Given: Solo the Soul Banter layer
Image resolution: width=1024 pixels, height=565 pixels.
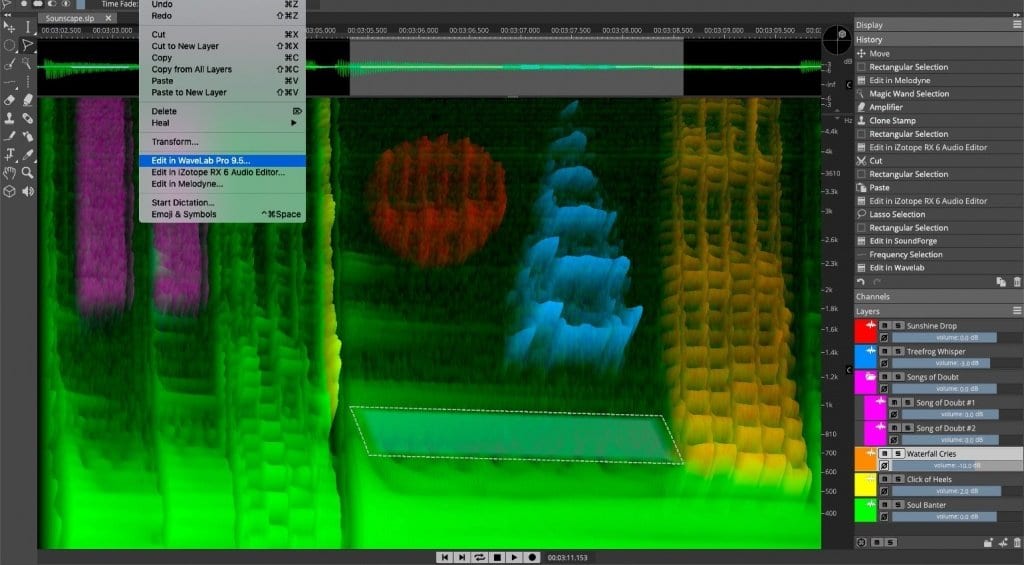Looking at the screenshot, I should point(898,504).
